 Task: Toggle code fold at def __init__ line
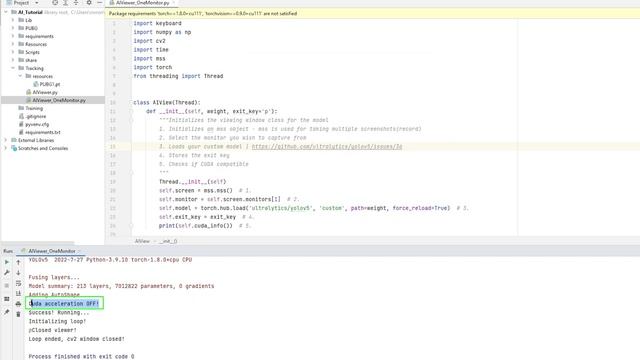coord(131,111)
